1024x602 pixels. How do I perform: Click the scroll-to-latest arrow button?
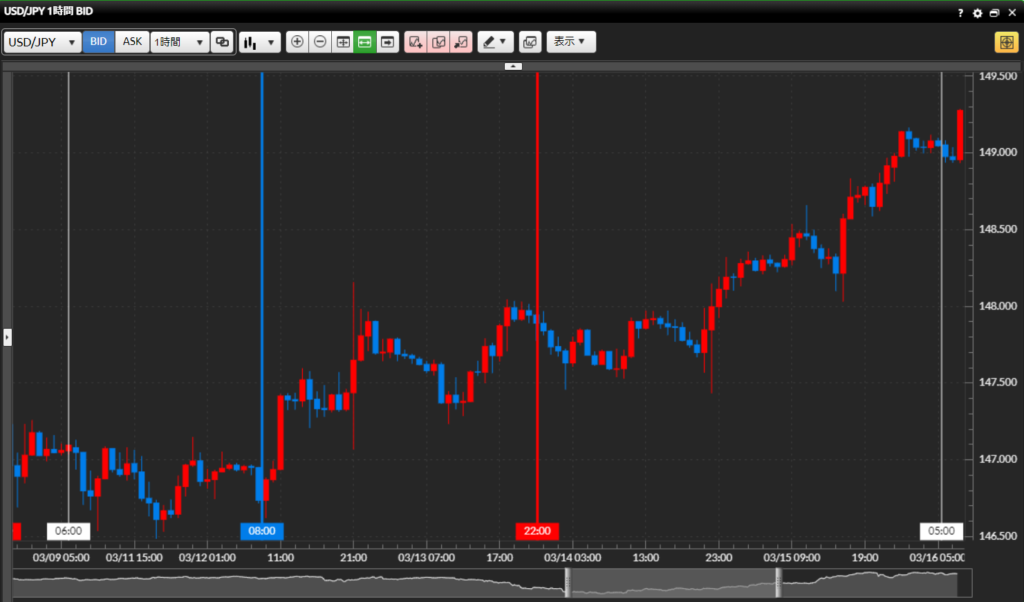[388, 42]
